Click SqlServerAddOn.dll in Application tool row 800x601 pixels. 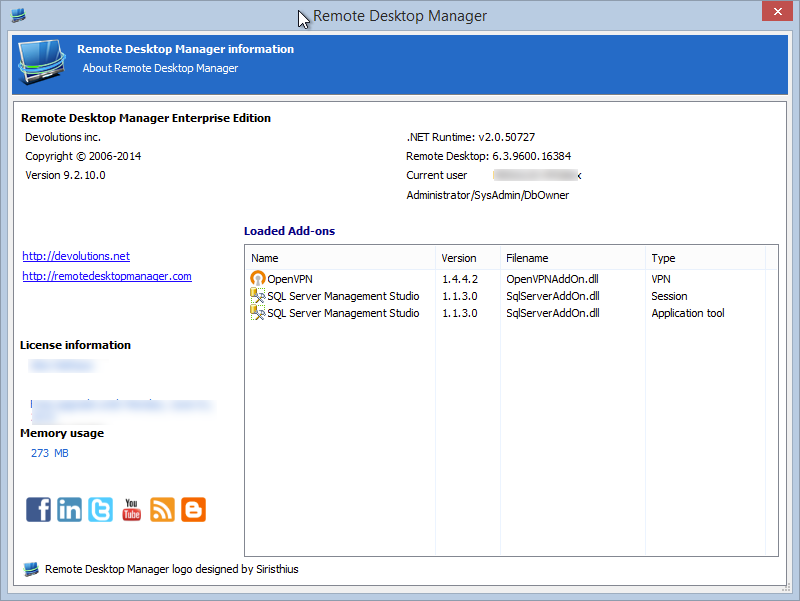[x=553, y=313]
